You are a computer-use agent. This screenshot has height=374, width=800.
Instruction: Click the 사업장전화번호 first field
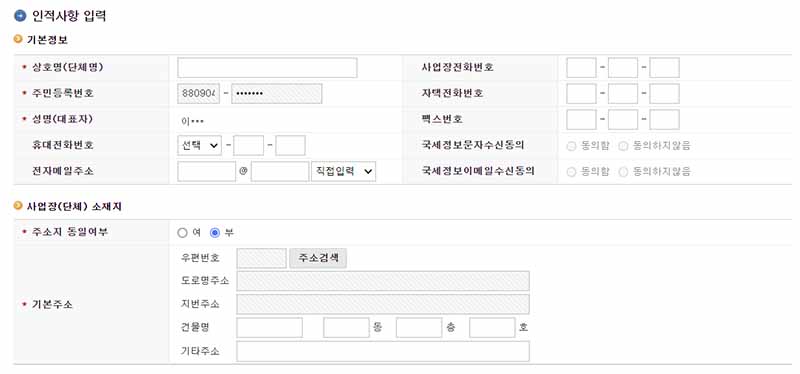pos(581,68)
